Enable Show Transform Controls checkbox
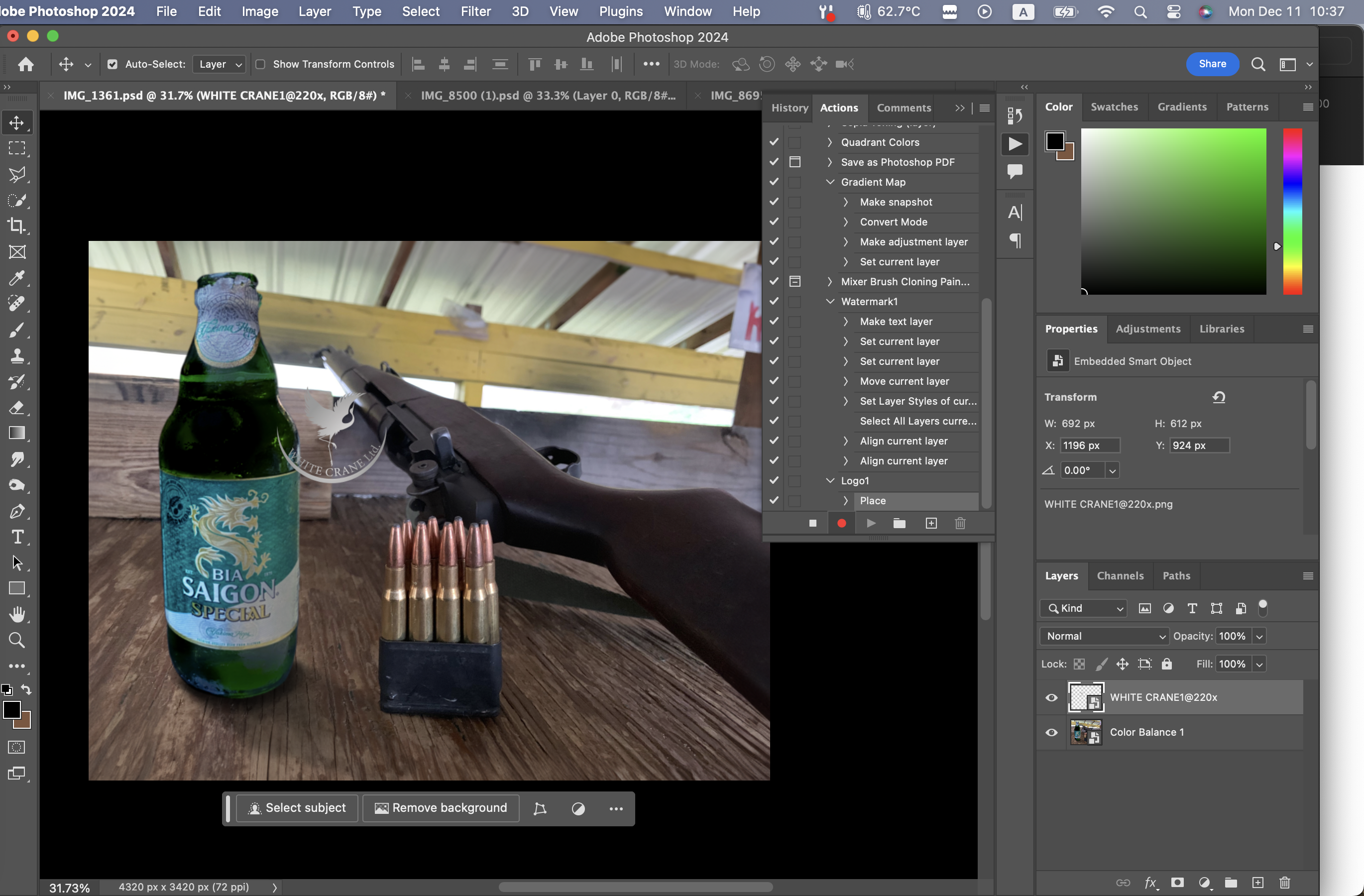The image size is (1364, 896). click(260, 64)
